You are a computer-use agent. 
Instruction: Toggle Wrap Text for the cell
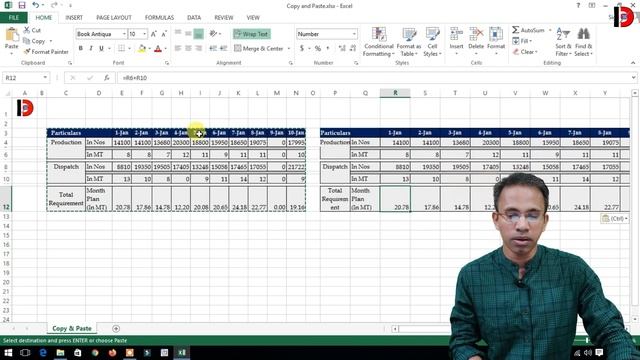[x=252, y=34]
